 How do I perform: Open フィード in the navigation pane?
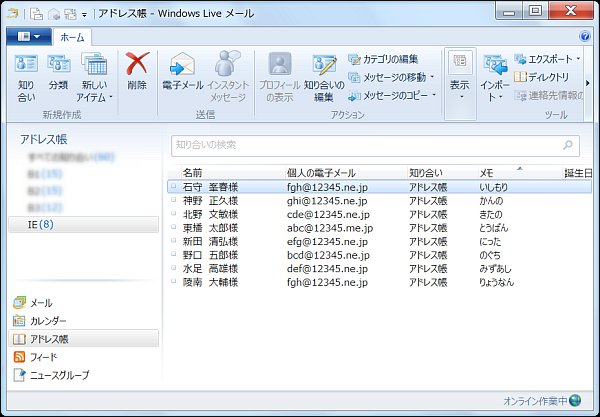(x=35, y=357)
